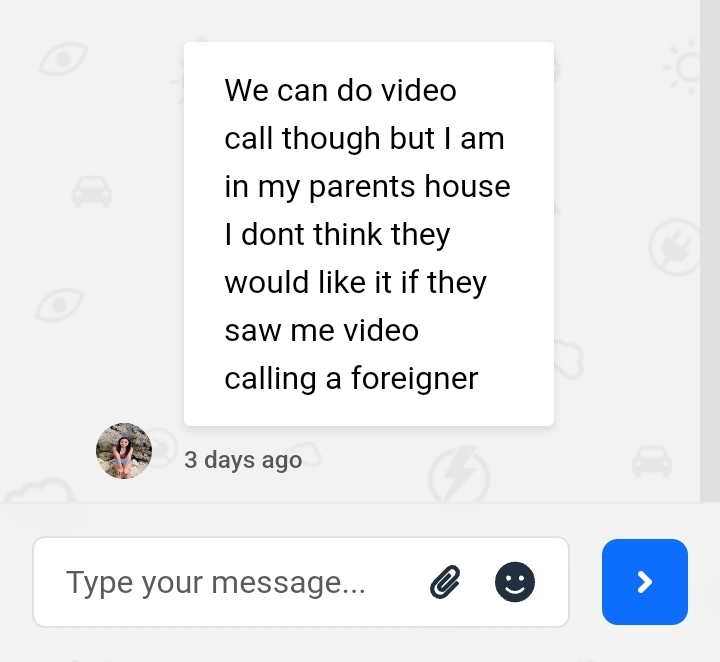This screenshot has height=662, width=720.
Task: Click the faint car icon above send button
Action: pyautogui.click(x=652, y=461)
